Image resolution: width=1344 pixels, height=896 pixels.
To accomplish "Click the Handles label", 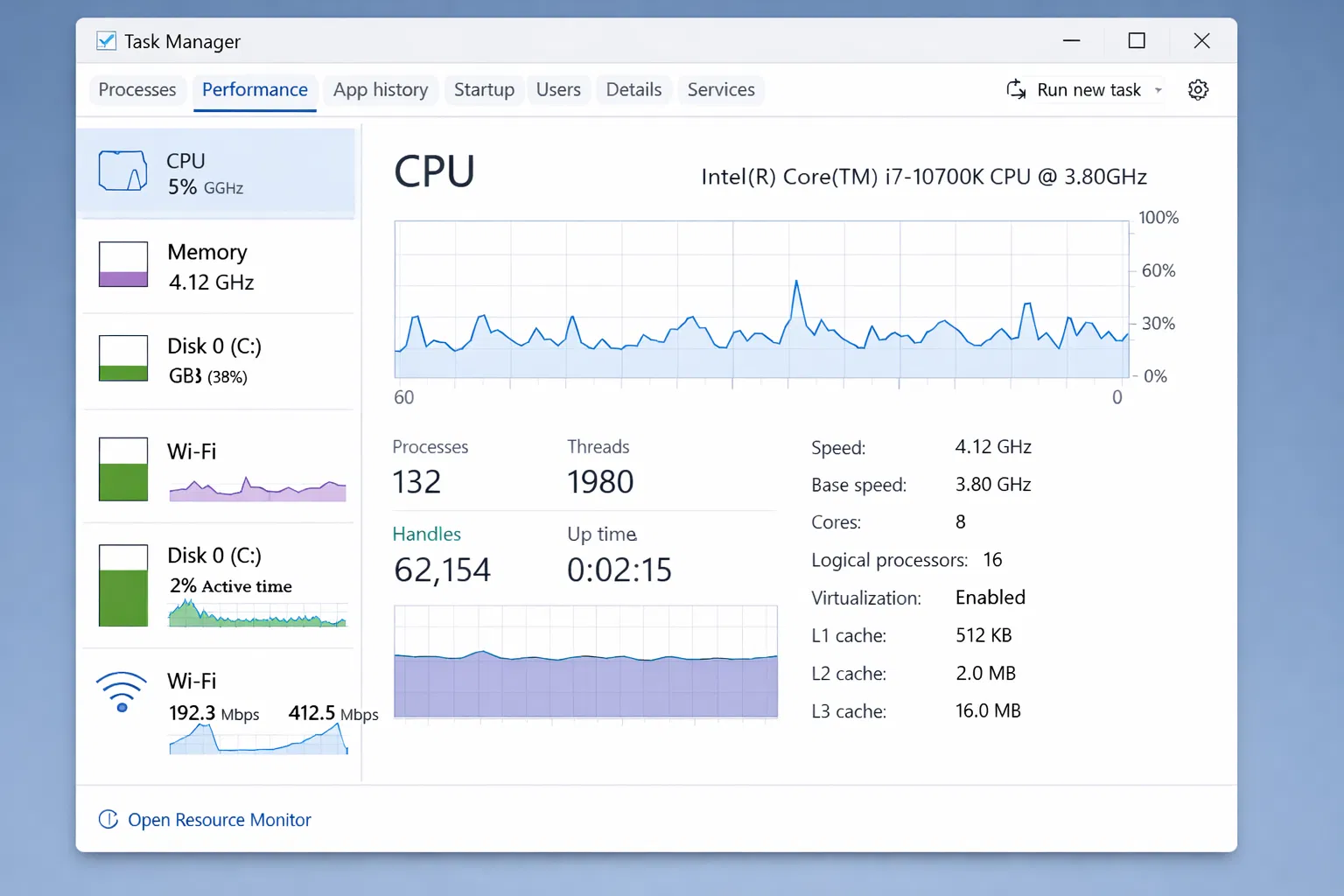I will point(426,534).
